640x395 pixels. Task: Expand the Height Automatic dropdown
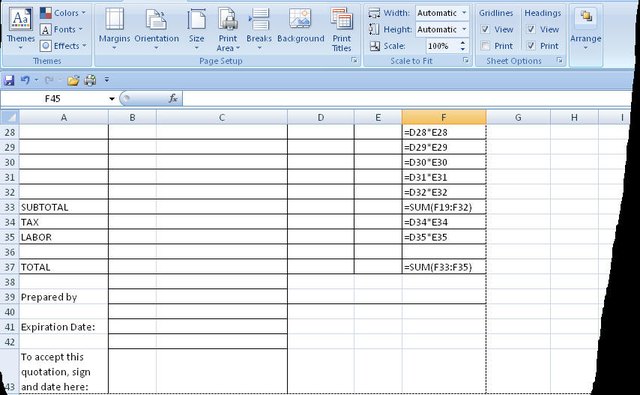pos(464,29)
